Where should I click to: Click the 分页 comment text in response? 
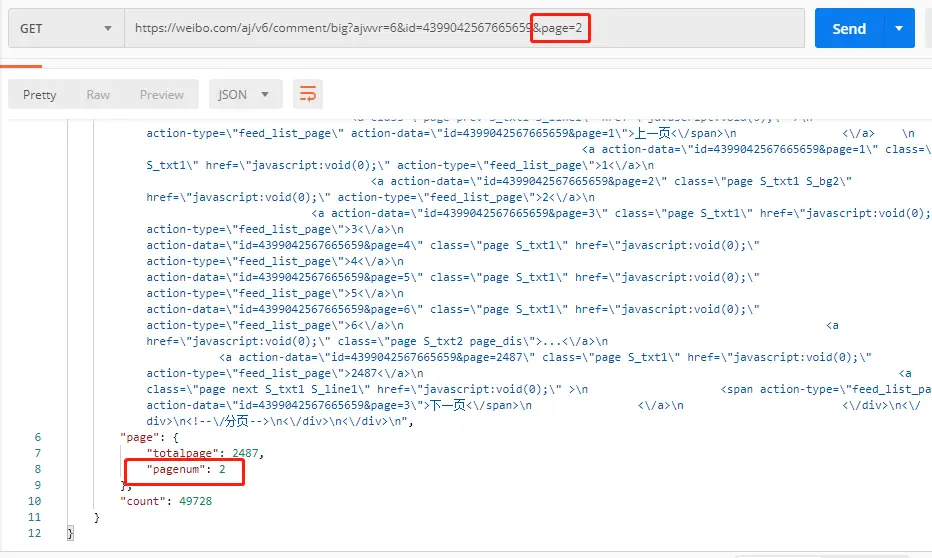(x=238, y=421)
